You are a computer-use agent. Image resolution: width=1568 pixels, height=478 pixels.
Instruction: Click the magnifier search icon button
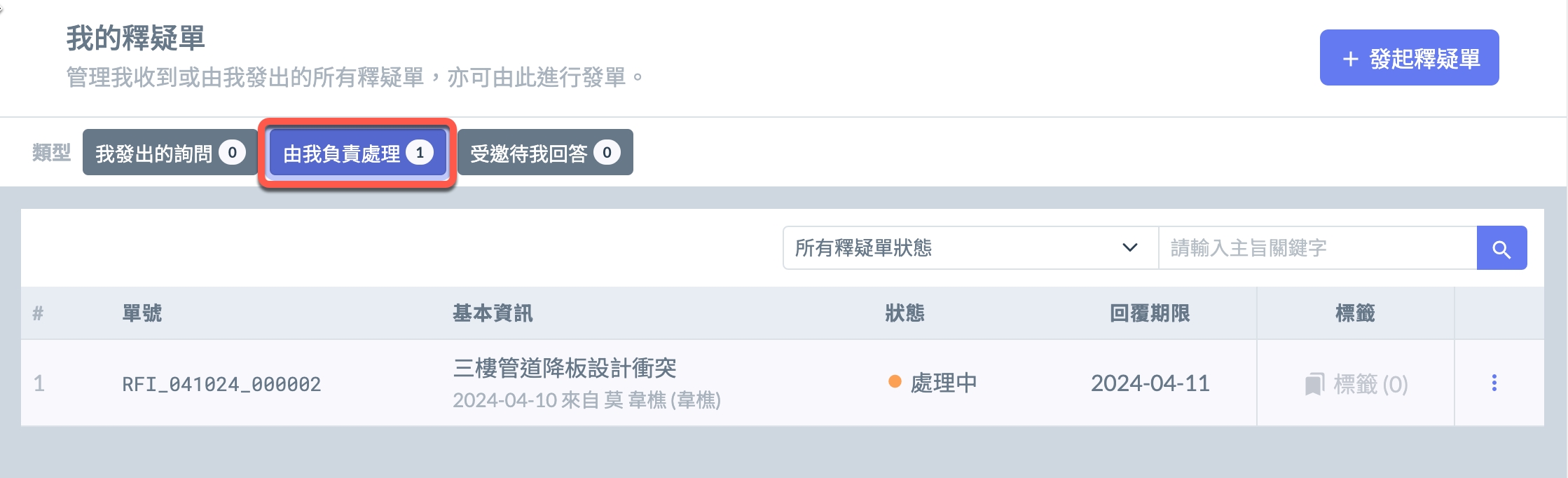point(1501,248)
